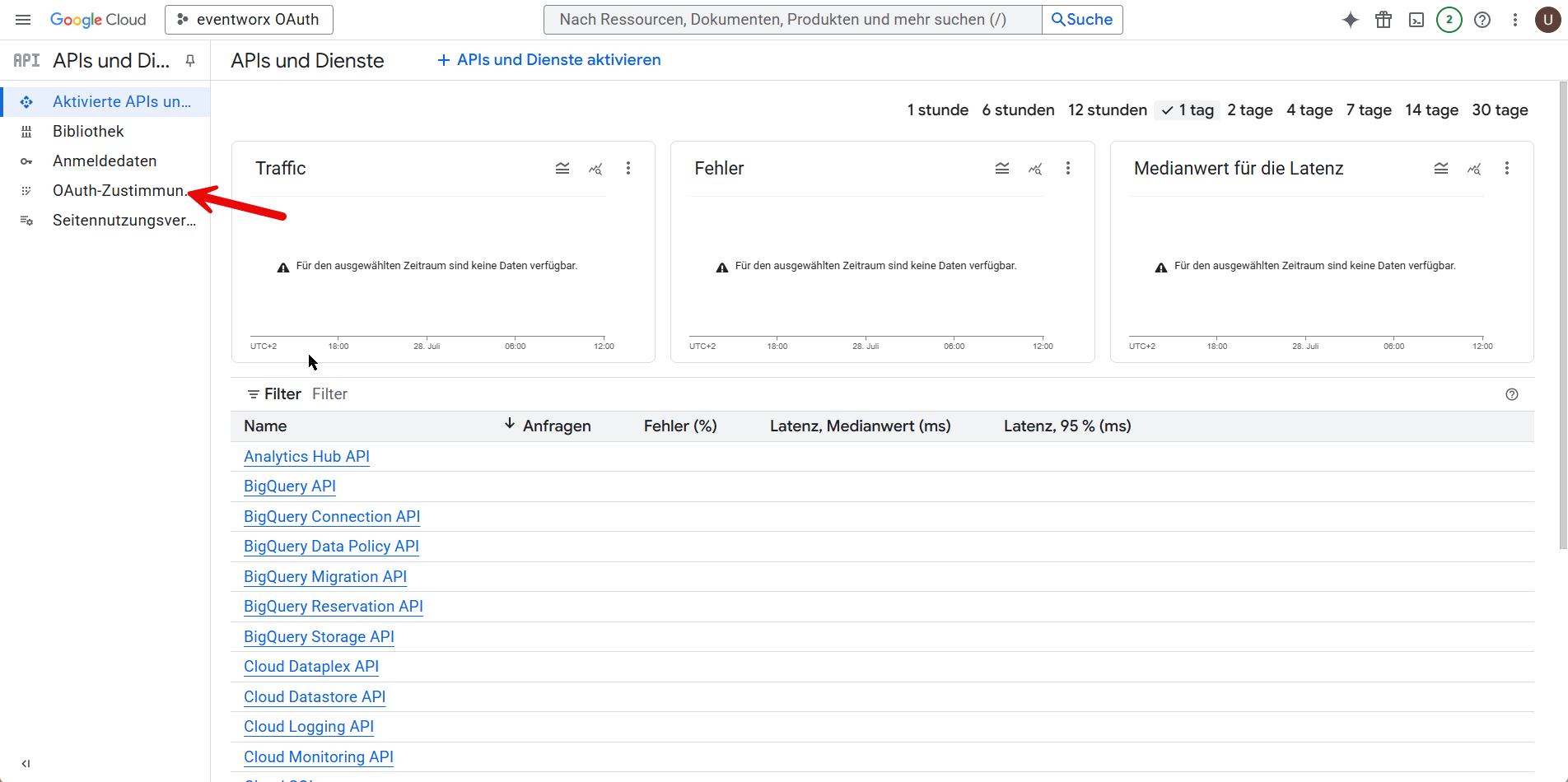The height and width of the screenshot is (782, 1568).
Task: Toggle legend in the Latenz chart
Action: click(1441, 168)
